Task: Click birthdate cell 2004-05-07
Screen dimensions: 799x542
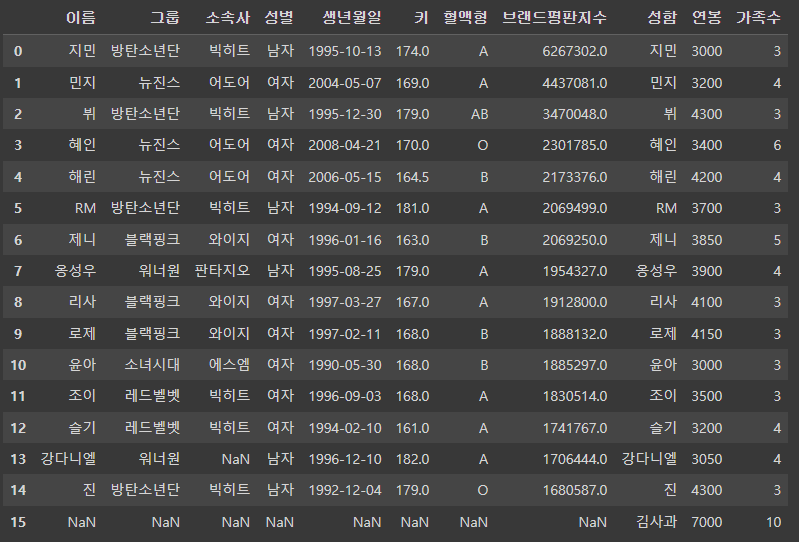Action: click(x=345, y=83)
